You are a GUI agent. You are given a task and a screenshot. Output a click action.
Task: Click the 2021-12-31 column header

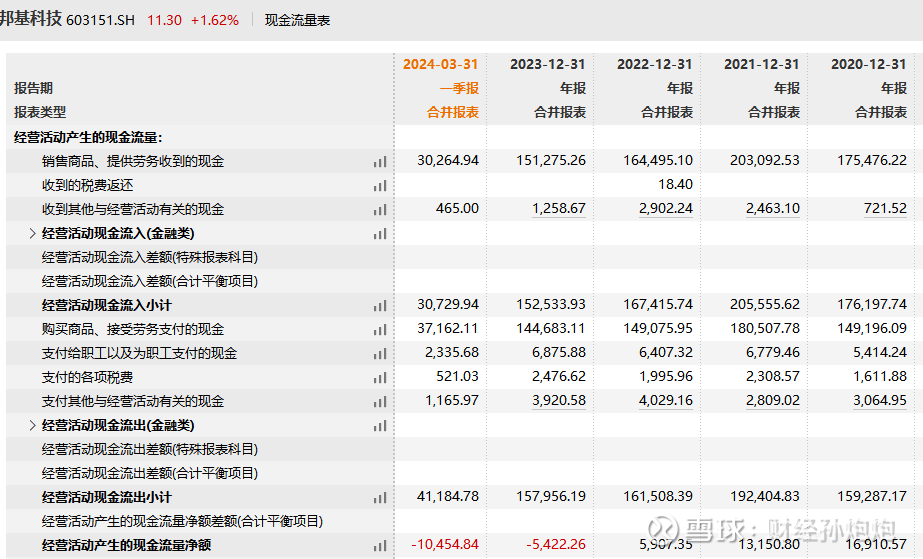coord(761,64)
